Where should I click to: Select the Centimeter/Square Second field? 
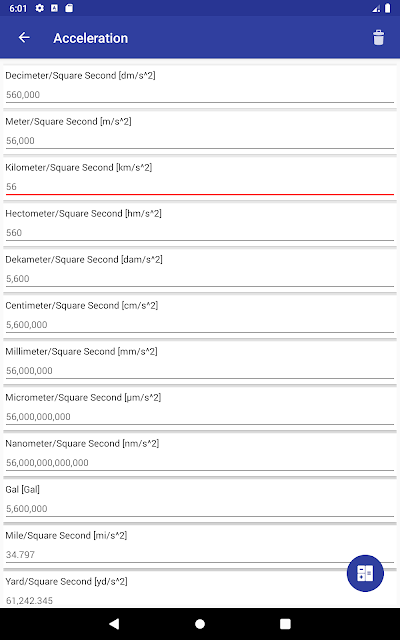200,325
